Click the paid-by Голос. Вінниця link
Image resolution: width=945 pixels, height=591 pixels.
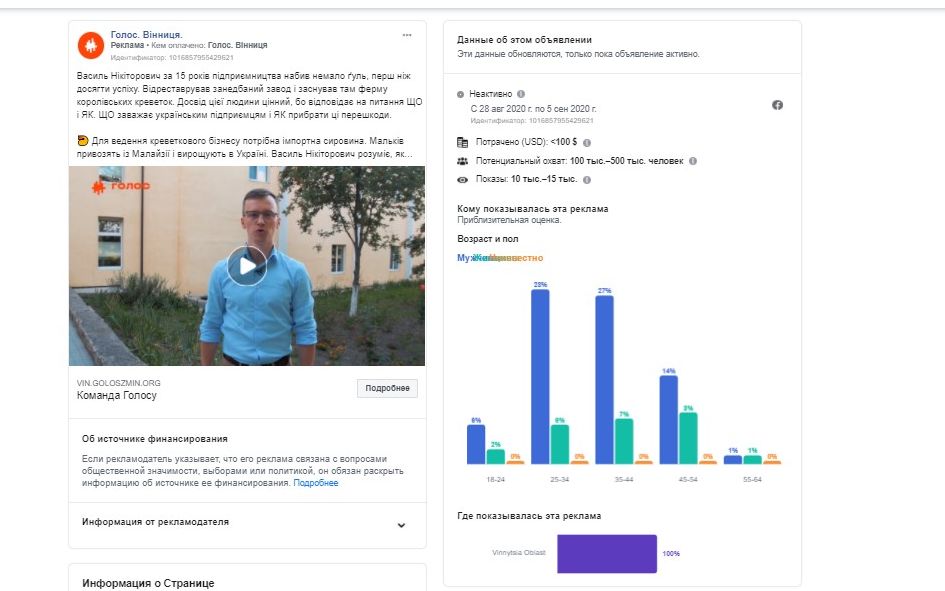(x=237, y=45)
